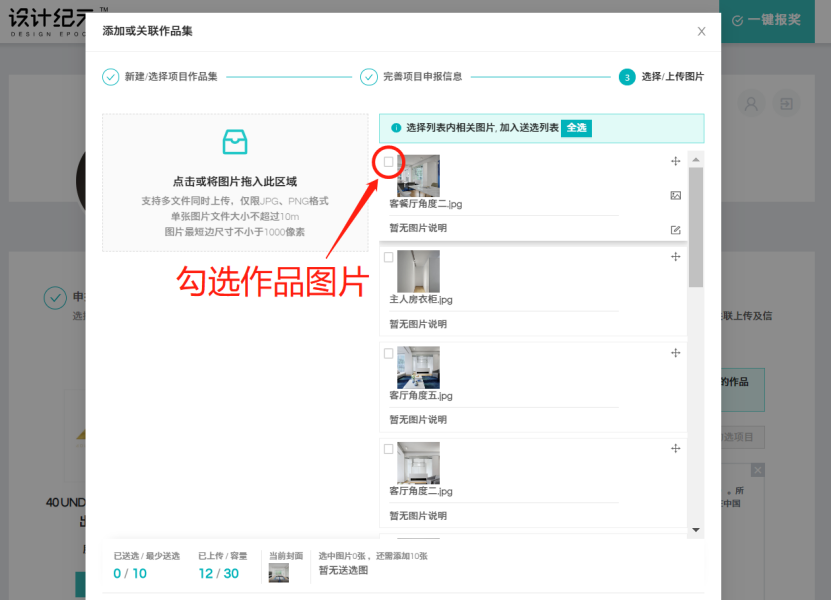This screenshot has height=601, width=831.
Task: Click the move handle on 客厅角度二.jpg
Action: tap(675, 449)
